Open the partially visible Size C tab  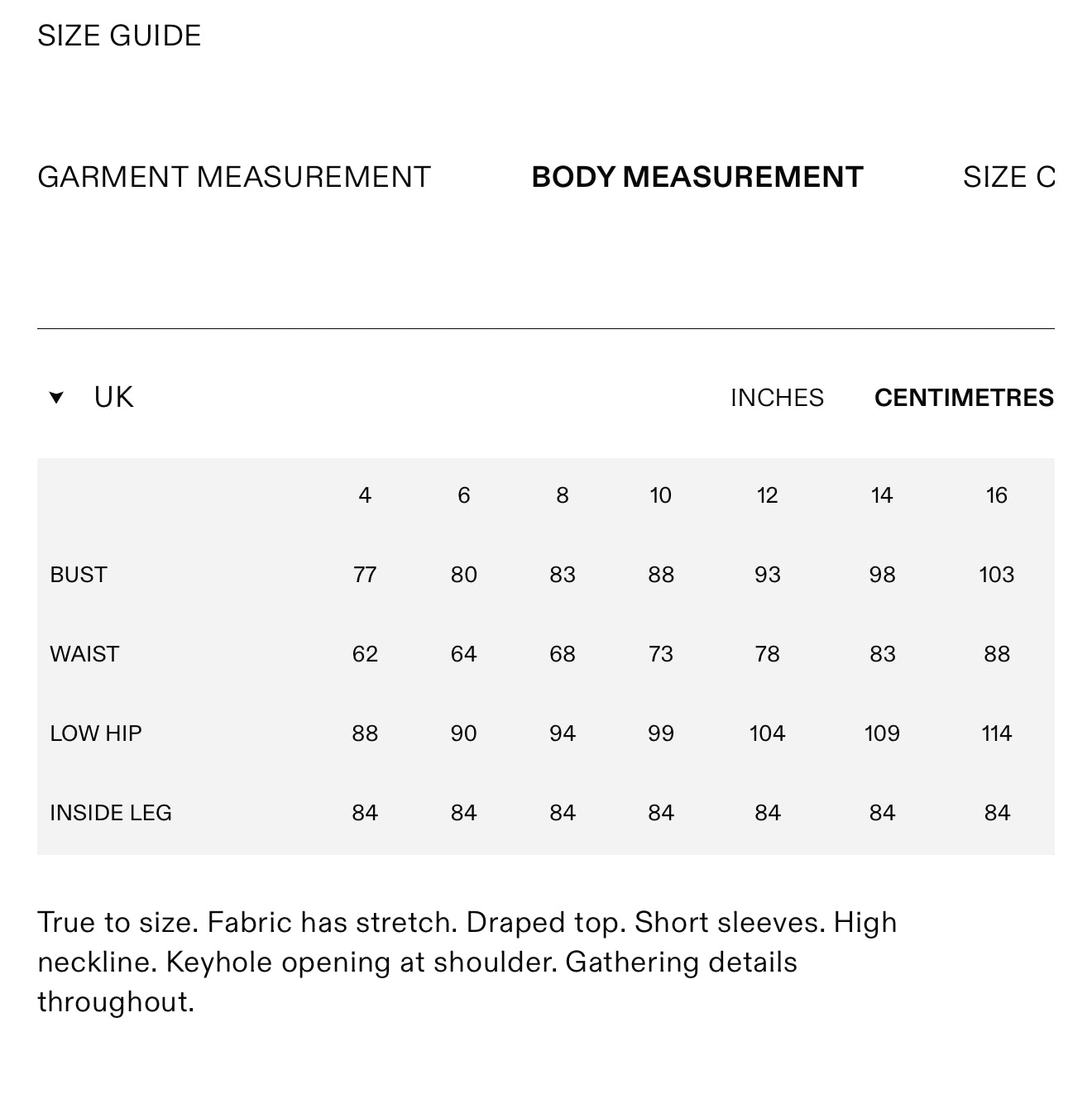1008,177
